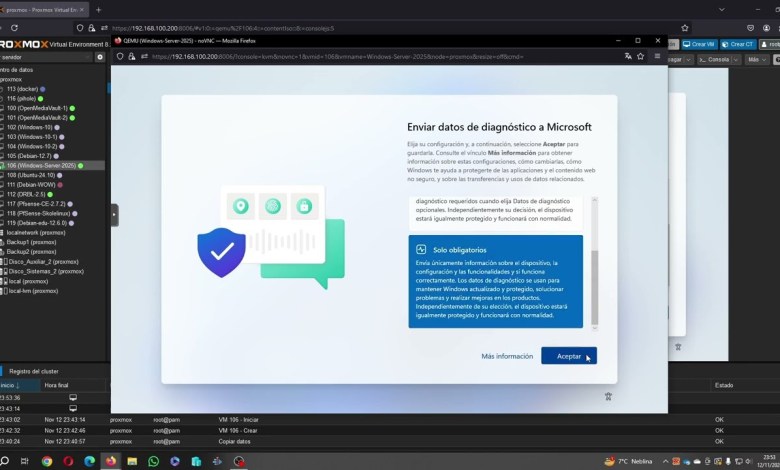Select 102 (Windows-10) VM in tree
Screen dimensions: 780x470
click(x=32, y=127)
